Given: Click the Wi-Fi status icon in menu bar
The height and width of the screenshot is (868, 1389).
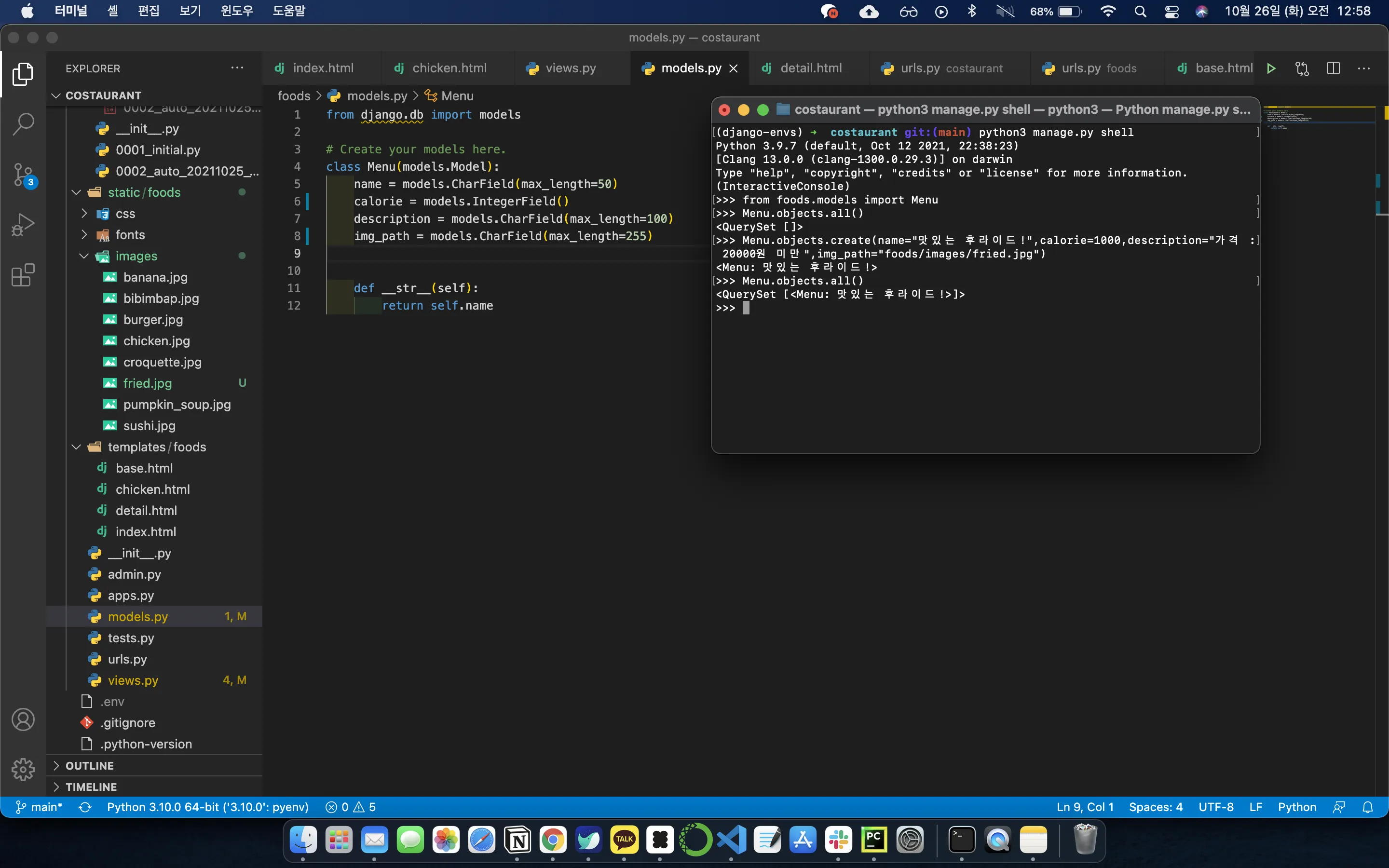Looking at the screenshot, I should [x=1108, y=12].
